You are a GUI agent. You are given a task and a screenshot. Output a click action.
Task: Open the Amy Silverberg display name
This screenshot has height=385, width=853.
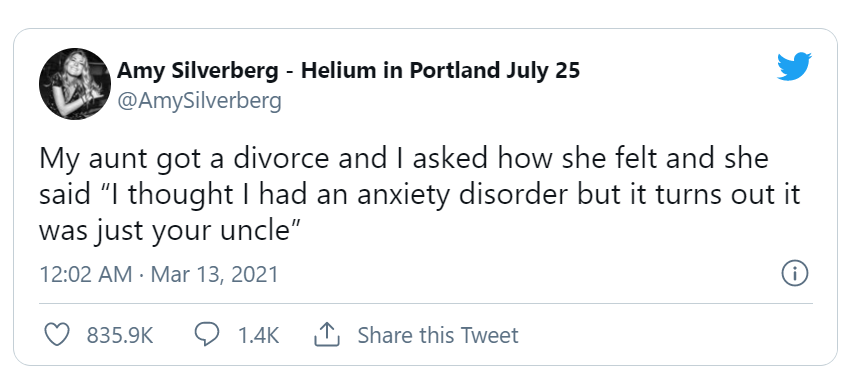[x=198, y=71]
